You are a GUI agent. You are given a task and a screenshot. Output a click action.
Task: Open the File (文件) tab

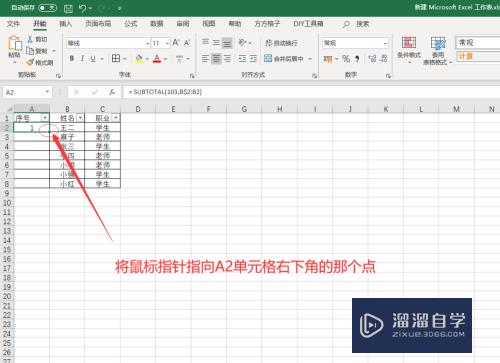point(13,24)
